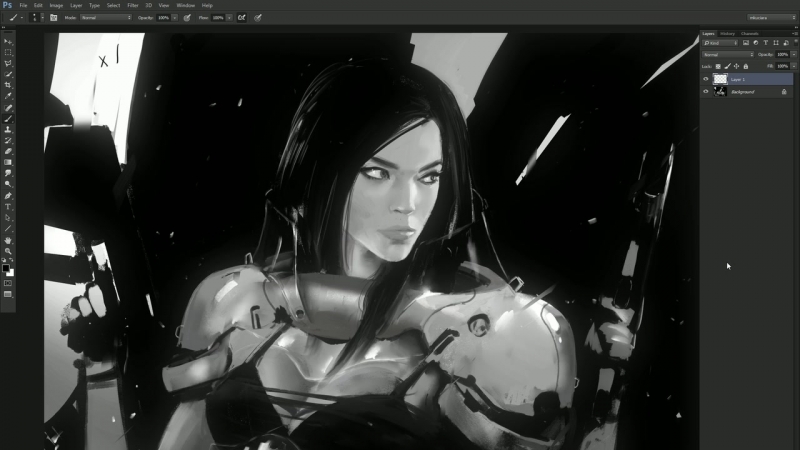800x450 pixels.
Task: Expand the brush Opacity slider arrow
Action: [174, 17]
